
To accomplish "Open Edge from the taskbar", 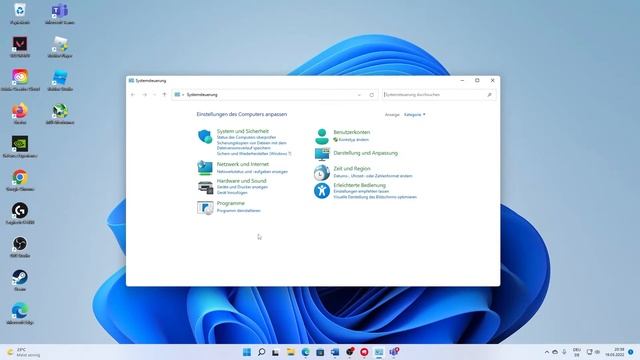I will (305, 352).
